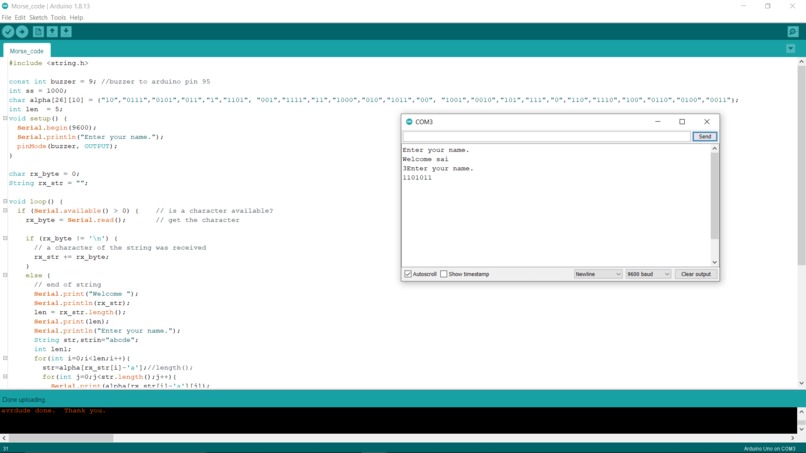The width and height of the screenshot is (806, 453).
Task: Click the 'Serial.begin(9600);' code line
Action: [x=57, y=128]
